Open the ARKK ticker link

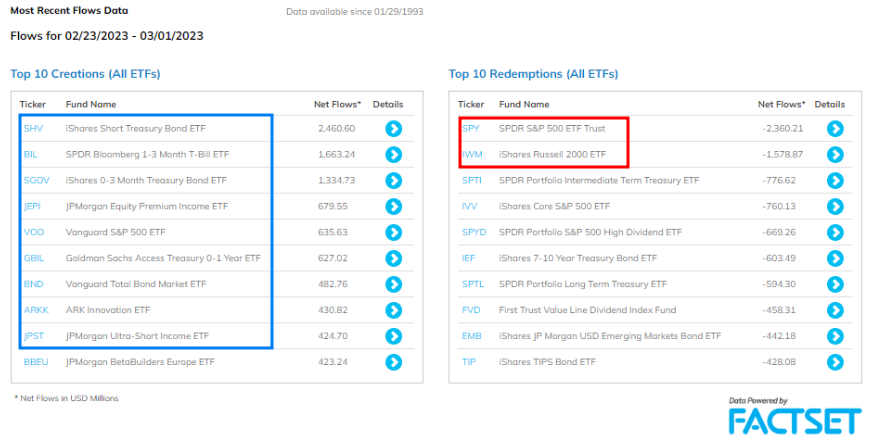coord(36,310)
